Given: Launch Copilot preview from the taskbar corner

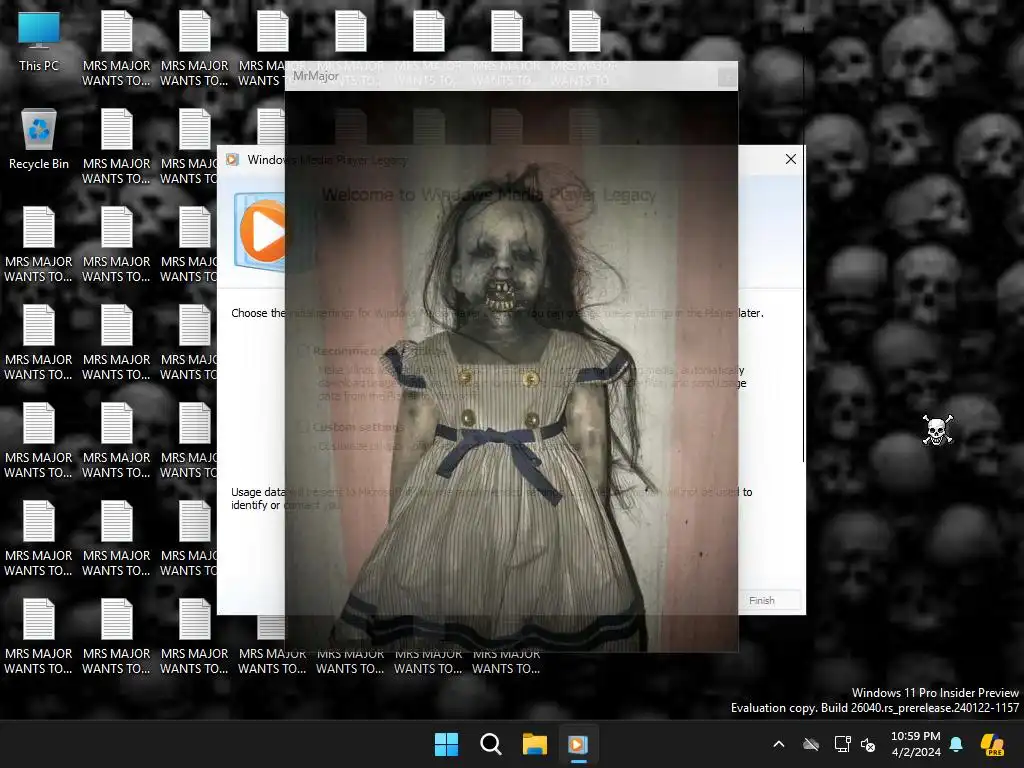Looking at the screenshot, I should (x=992, y=744).
